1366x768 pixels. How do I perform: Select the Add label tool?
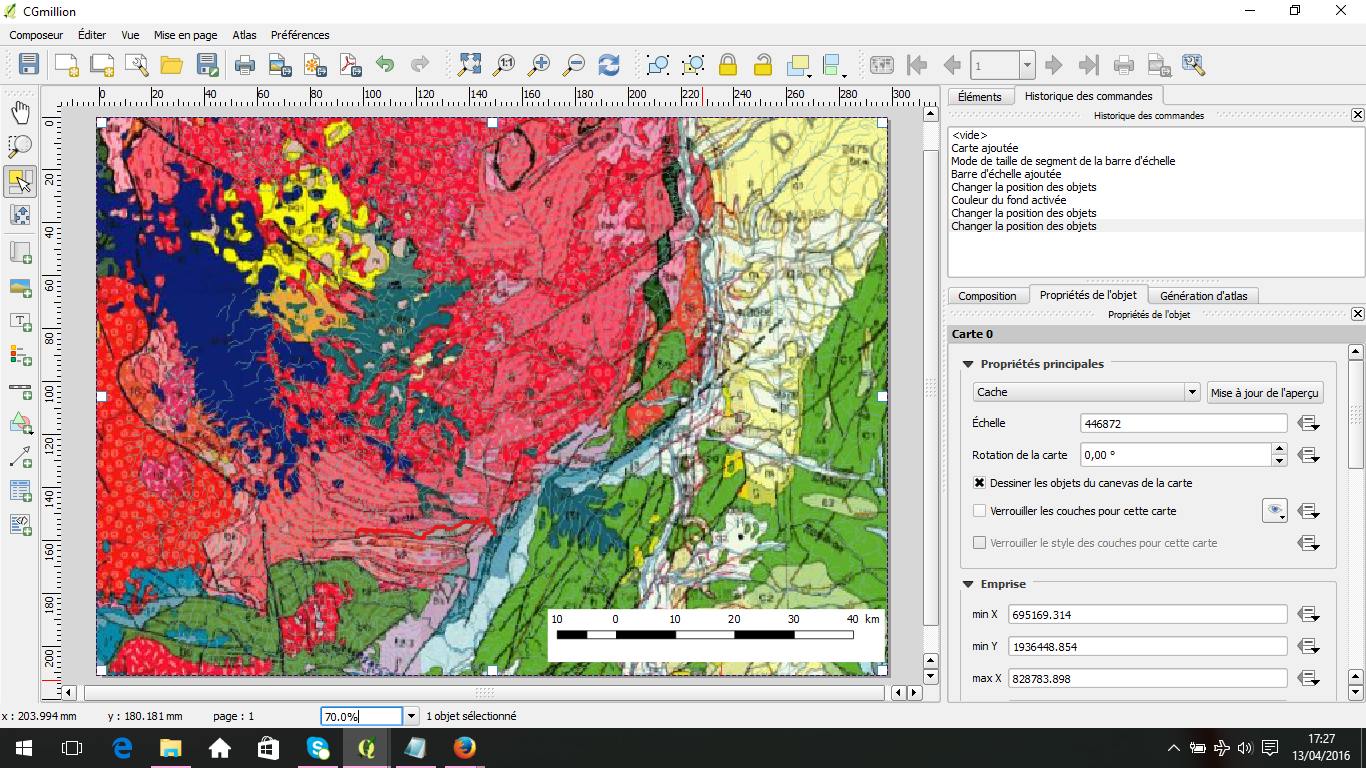20,322
